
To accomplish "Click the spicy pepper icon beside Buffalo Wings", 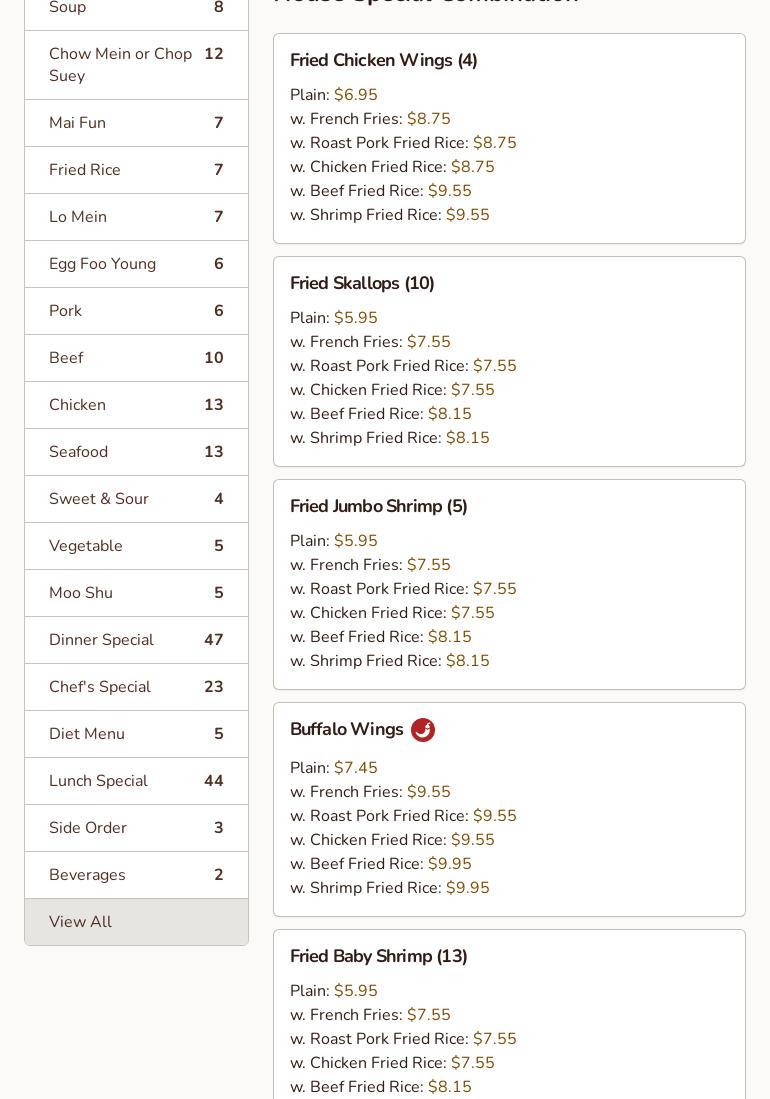I will (423, 730).
